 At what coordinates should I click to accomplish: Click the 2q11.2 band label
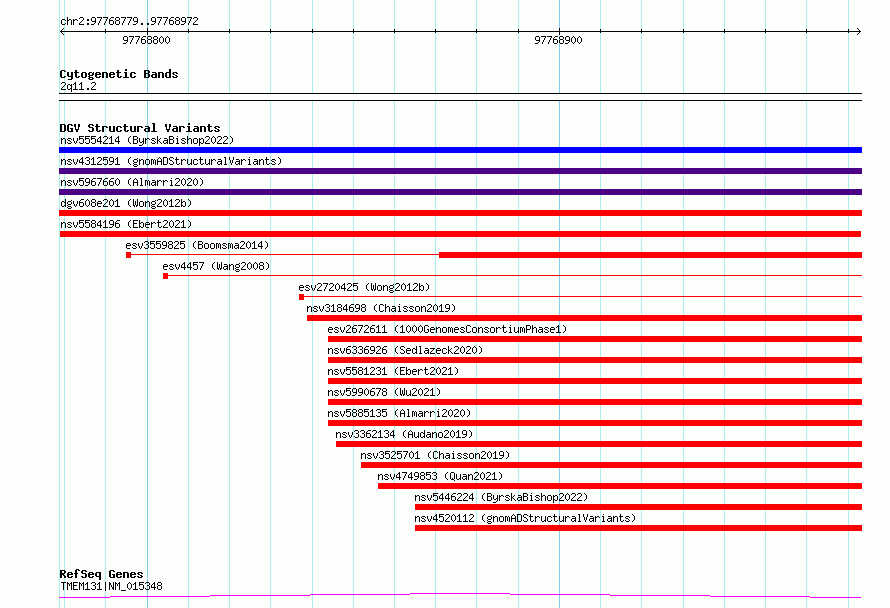point(78,86)
